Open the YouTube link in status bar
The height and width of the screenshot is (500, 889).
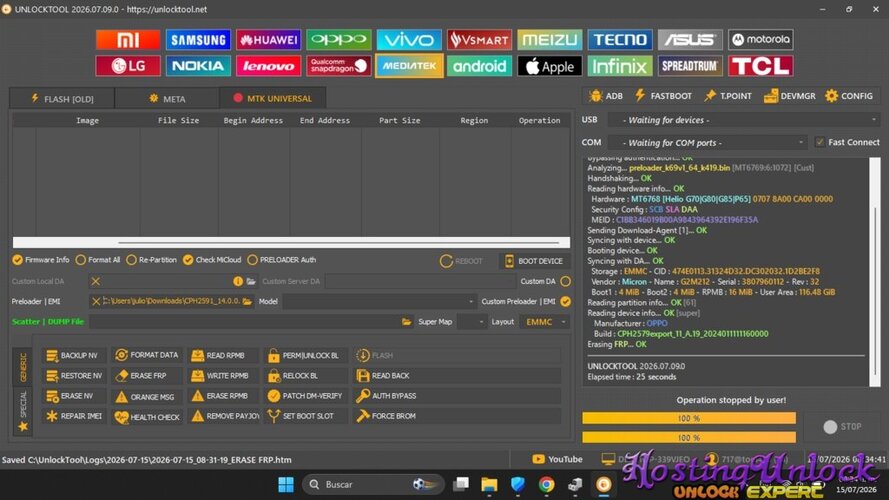[557, 459]
